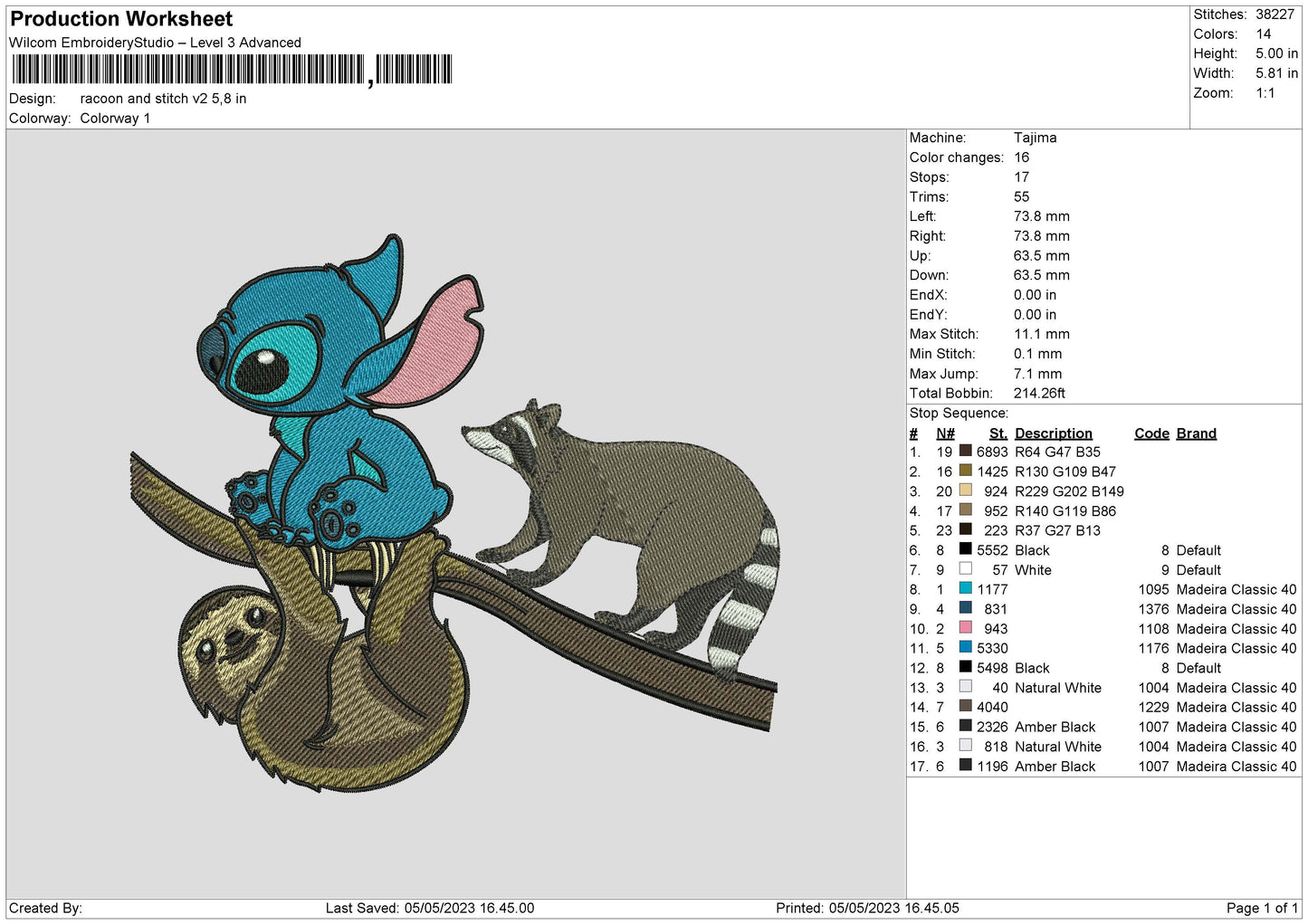Click code 1229 in row 14
This screenshot has height=924, width=1308.
point(1153,708)
